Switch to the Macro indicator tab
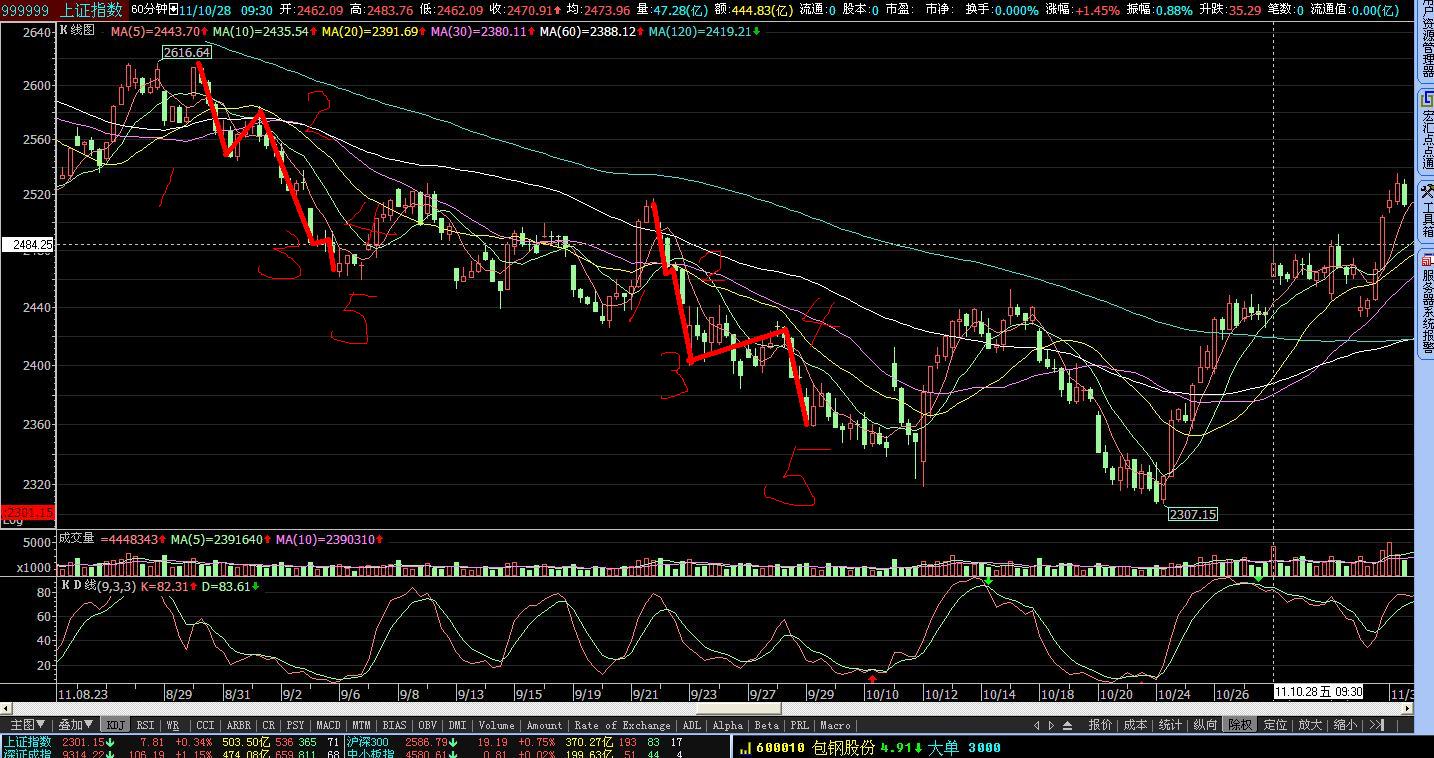 click(834, 725)
